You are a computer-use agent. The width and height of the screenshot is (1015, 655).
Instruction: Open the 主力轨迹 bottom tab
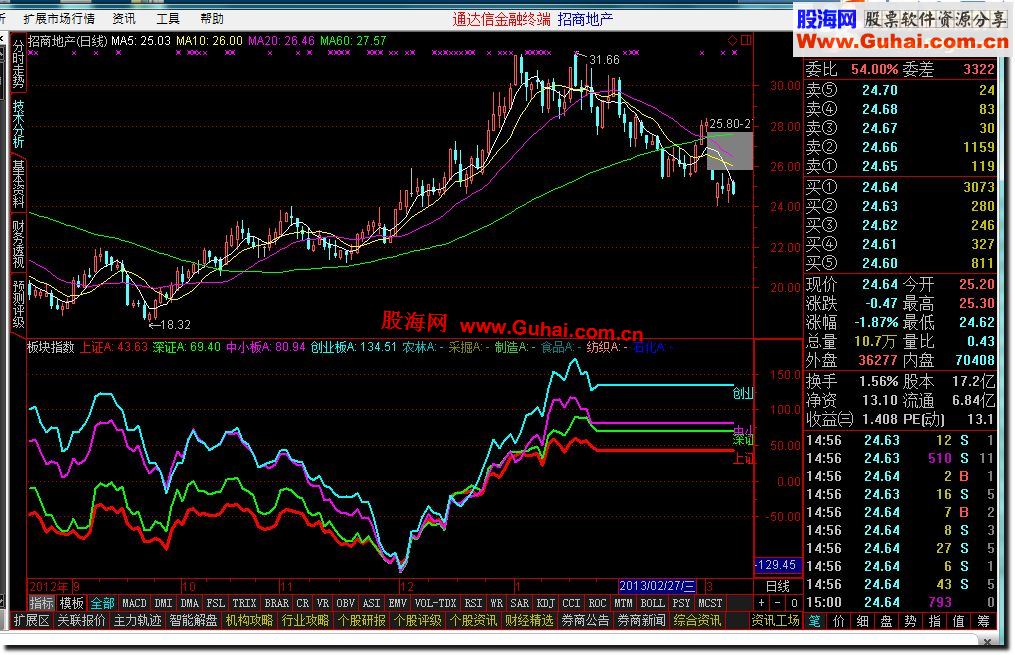[137, 621]
